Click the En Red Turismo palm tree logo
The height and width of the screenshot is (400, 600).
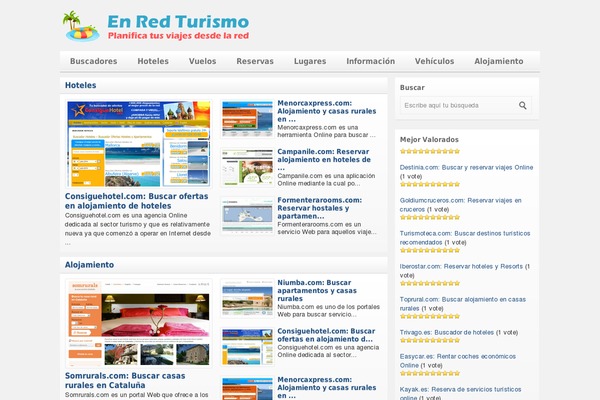tap(81, 26)
